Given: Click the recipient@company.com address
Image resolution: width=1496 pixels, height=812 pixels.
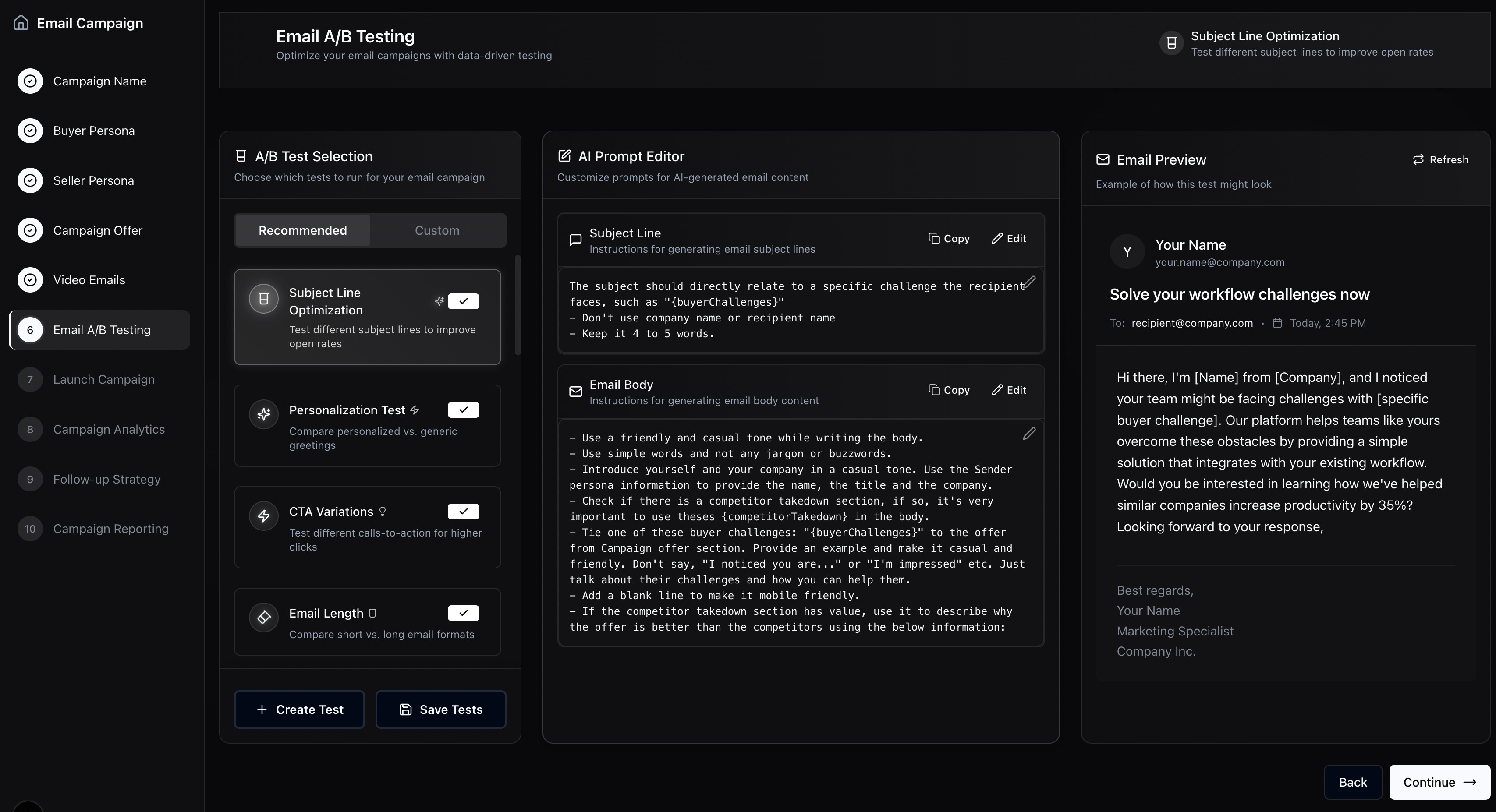Looking at the screenshot, I should [x=1192, y=323].
